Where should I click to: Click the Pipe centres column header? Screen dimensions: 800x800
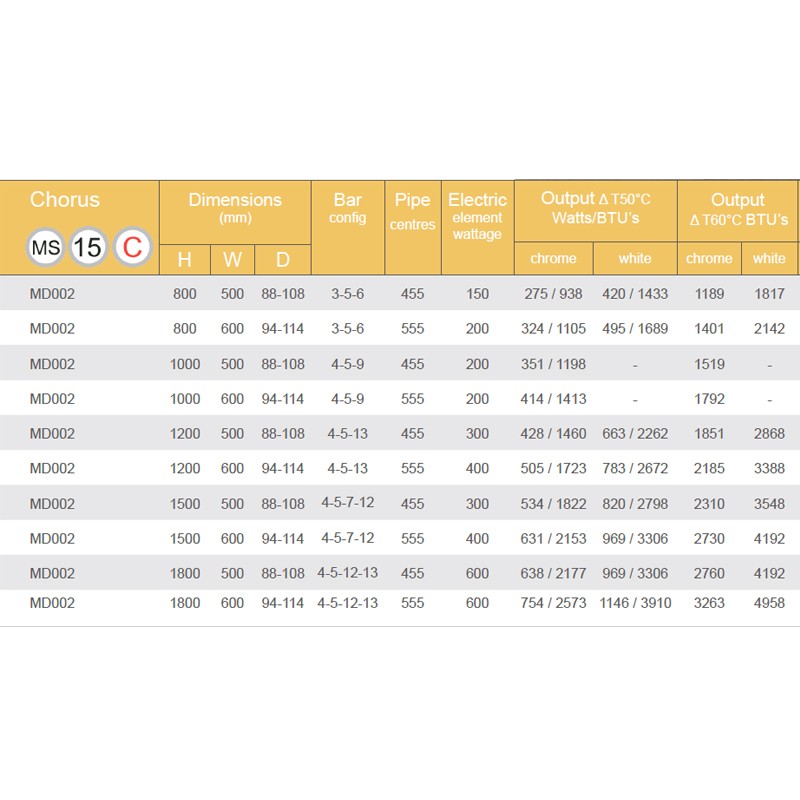pos(412,211)
